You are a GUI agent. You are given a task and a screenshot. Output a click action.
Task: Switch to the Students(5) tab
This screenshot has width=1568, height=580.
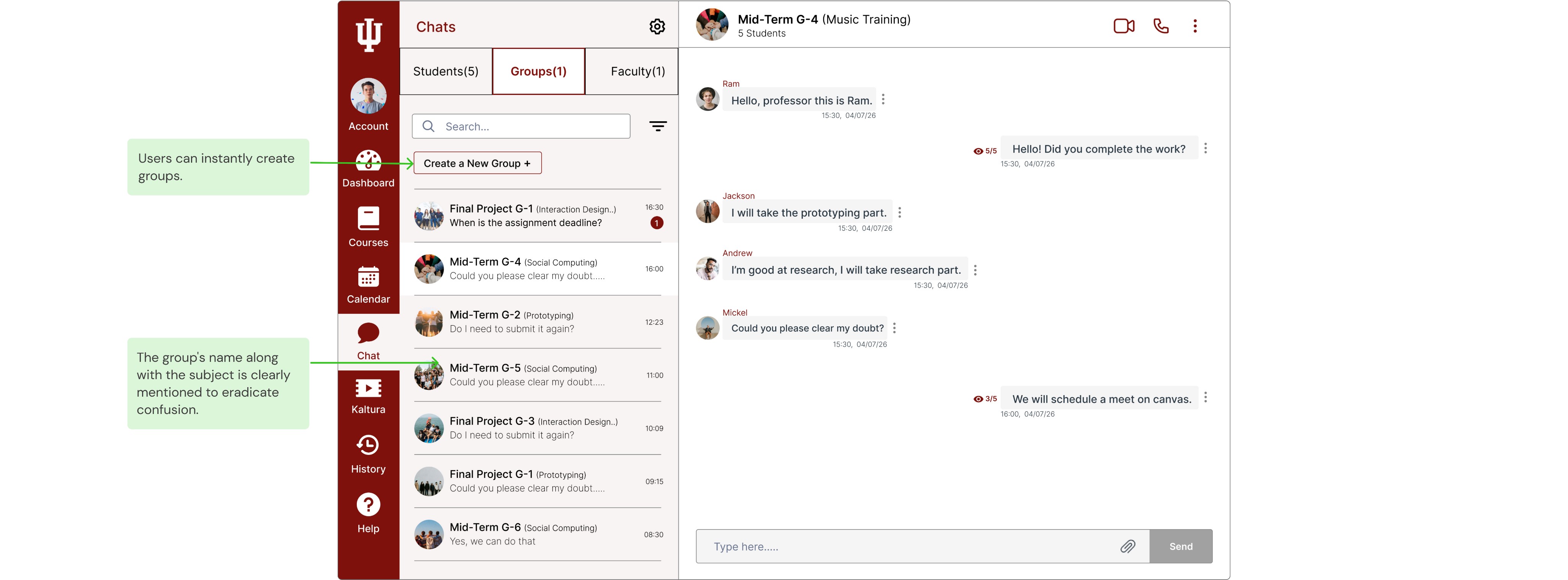pyautogui.click(x=446, y=71)
